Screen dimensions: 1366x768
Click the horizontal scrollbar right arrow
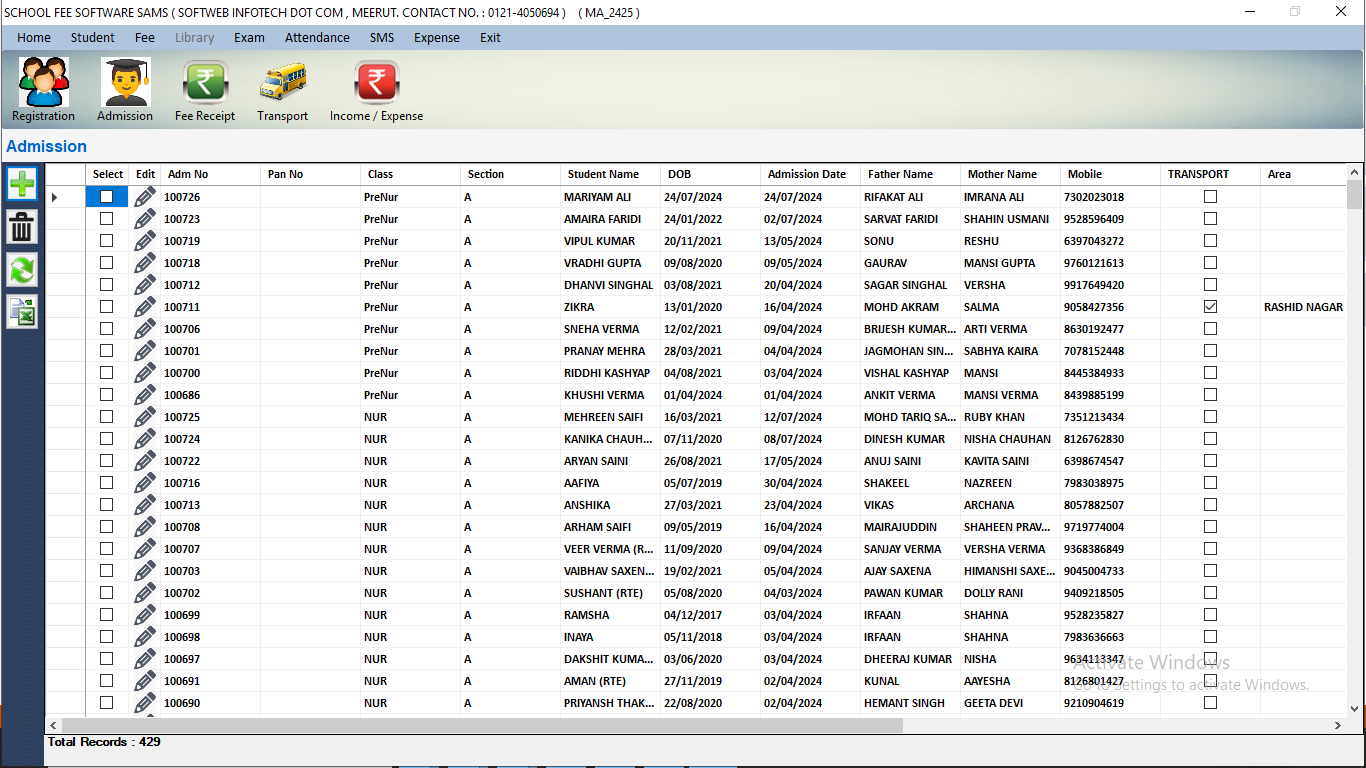1338,725
